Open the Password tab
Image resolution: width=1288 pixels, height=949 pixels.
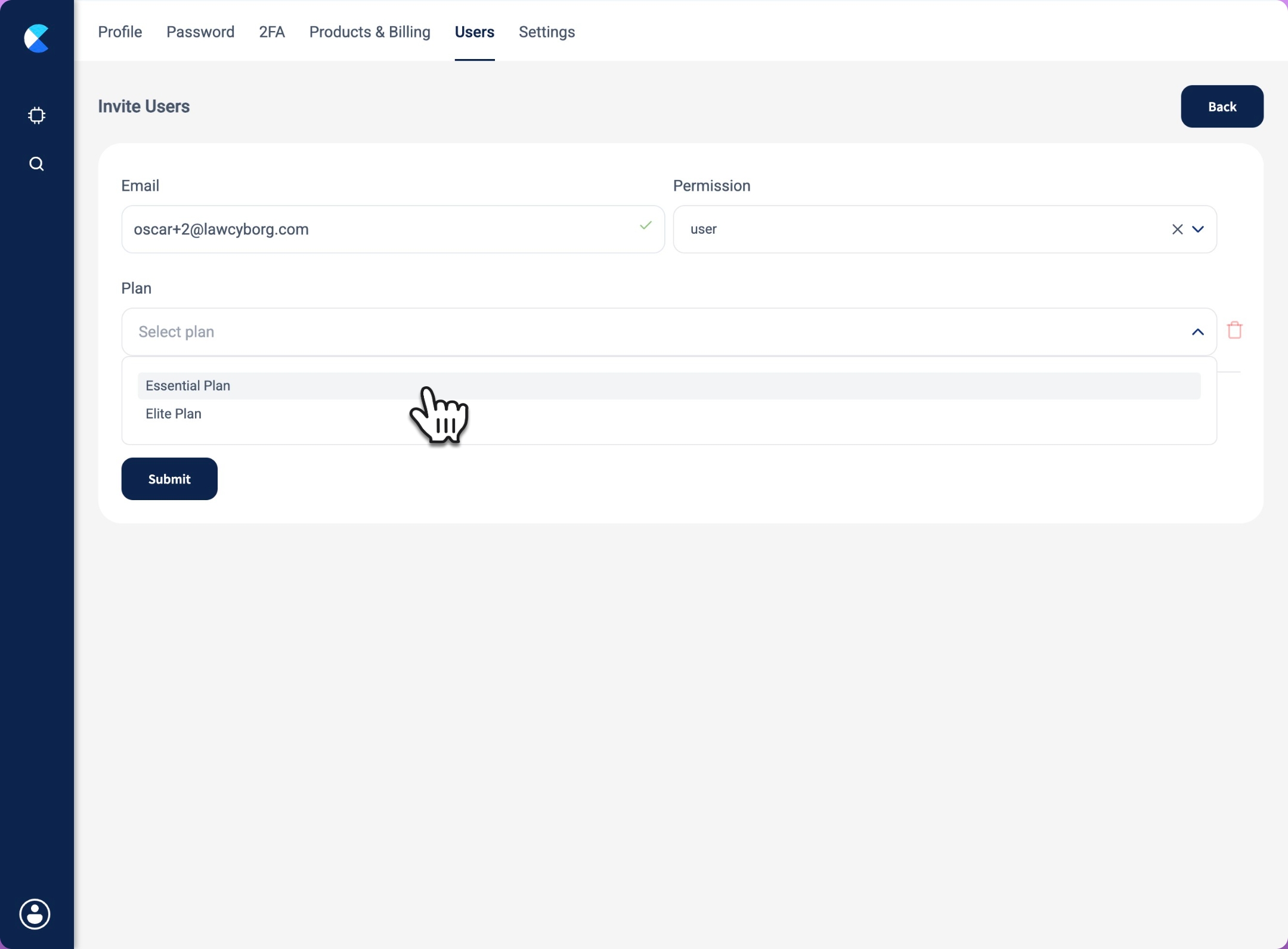point(200,32)
